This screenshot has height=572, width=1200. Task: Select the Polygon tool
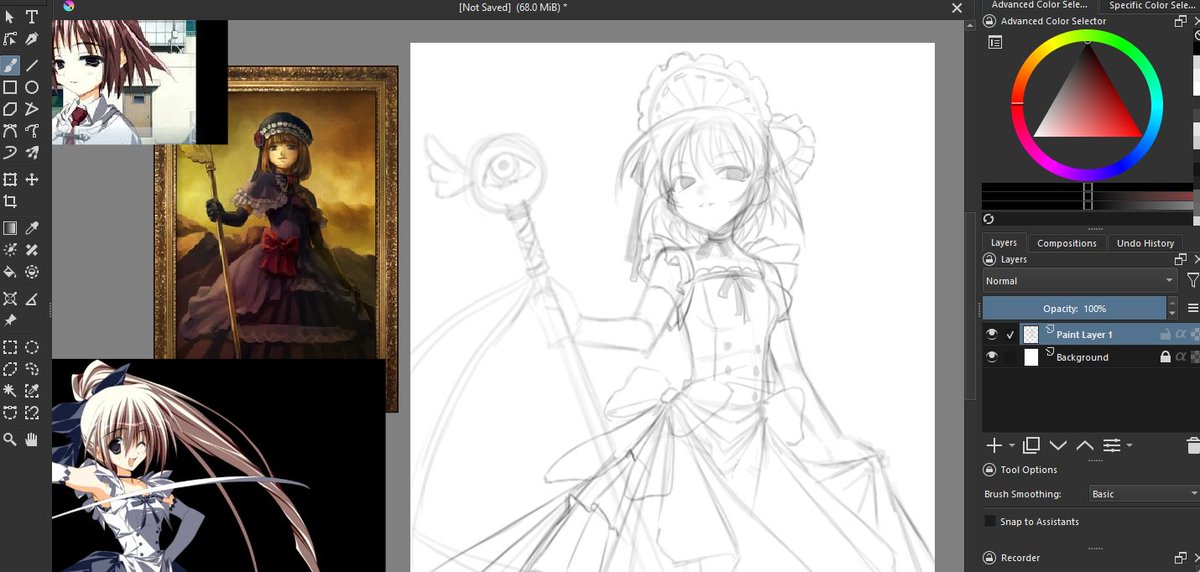pyautogui.click(x=10, y=109)
